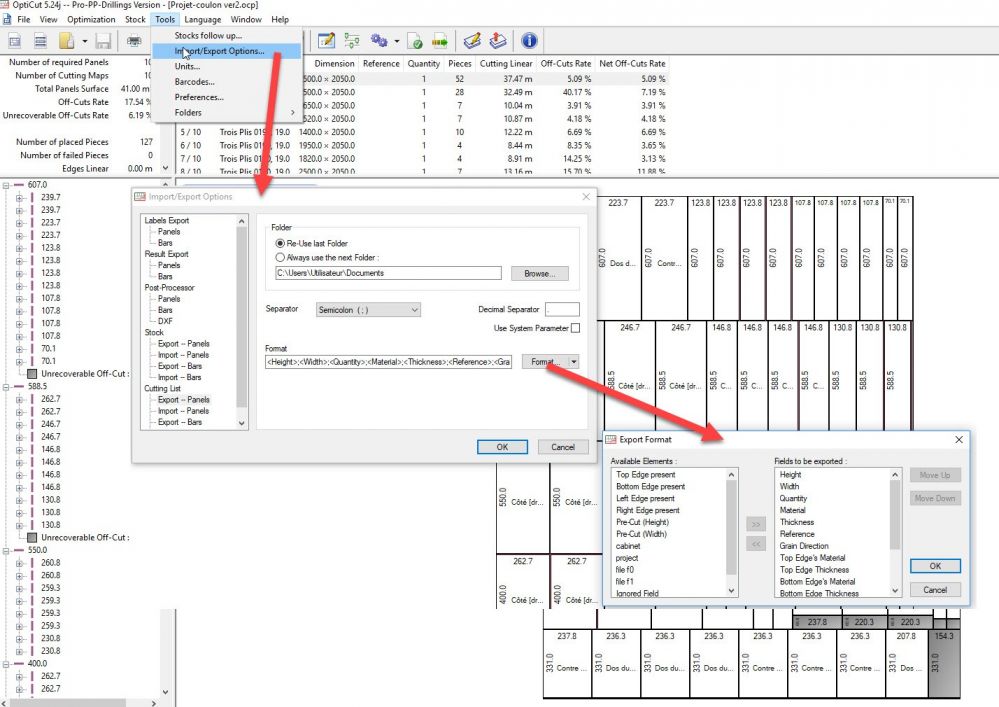Image resolution: width=999 pixels, height=707 pixels.
Task: Click the blue gears optimization icon
Action: [379, 41]
